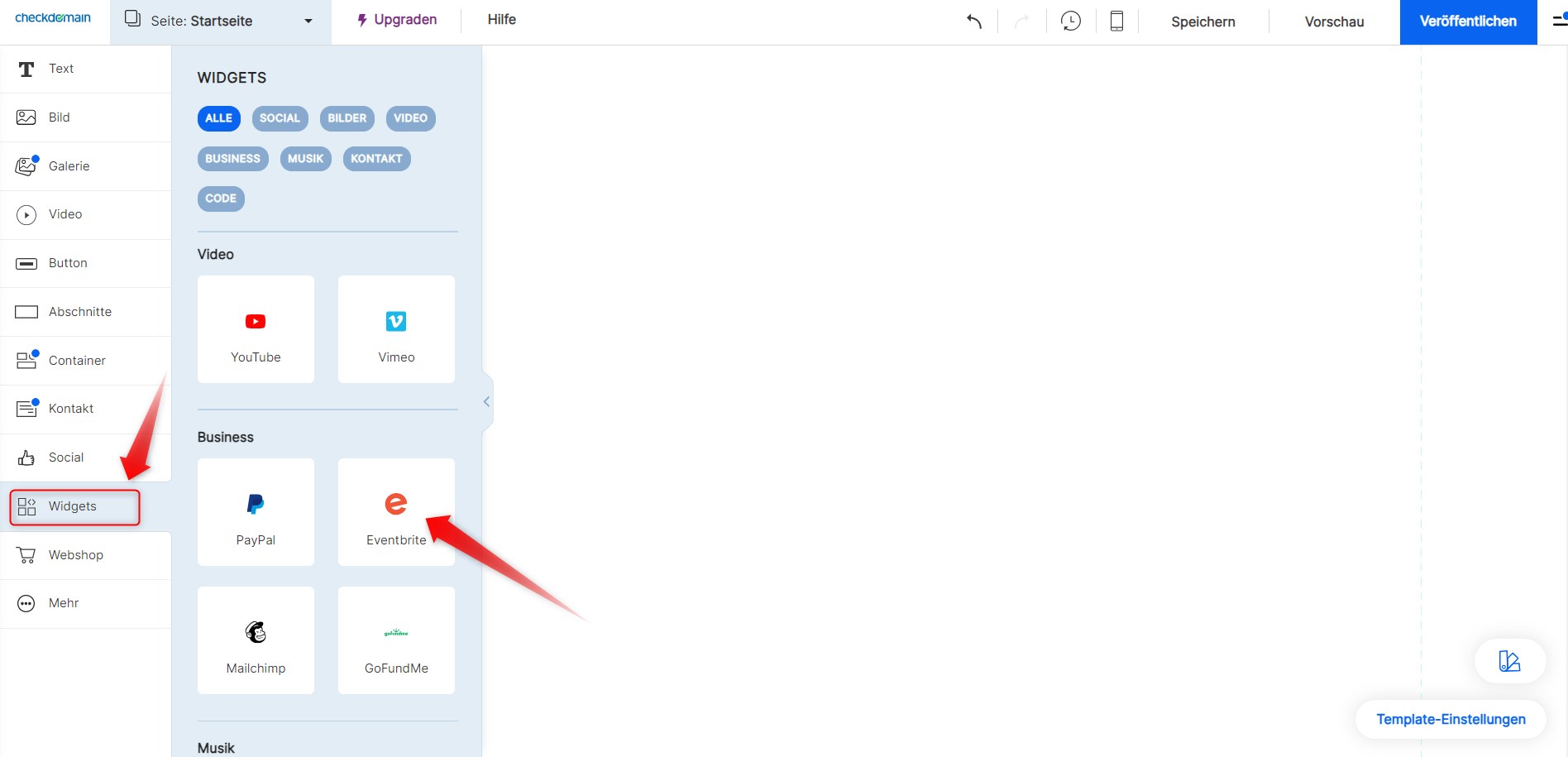Switch to mobile preview

[x=1116, y=22]
